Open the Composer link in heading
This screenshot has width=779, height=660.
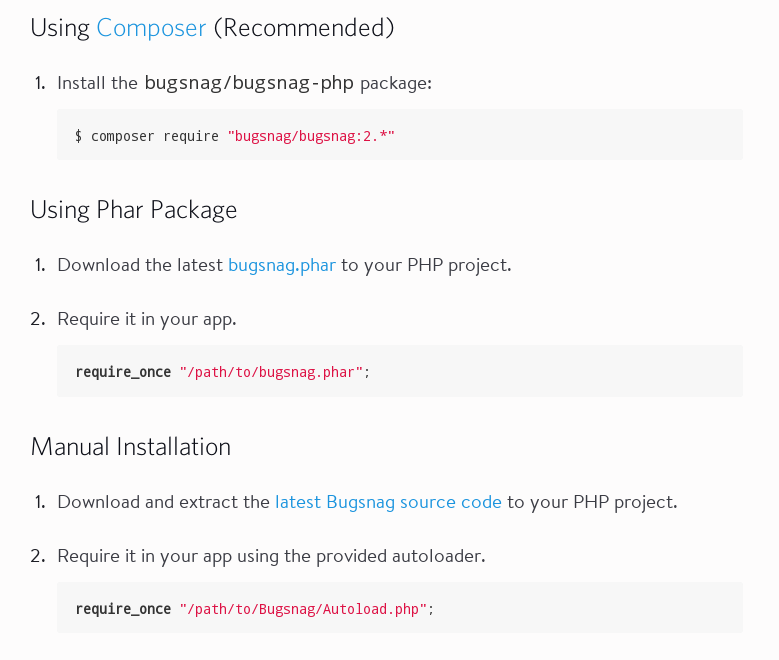151,28
